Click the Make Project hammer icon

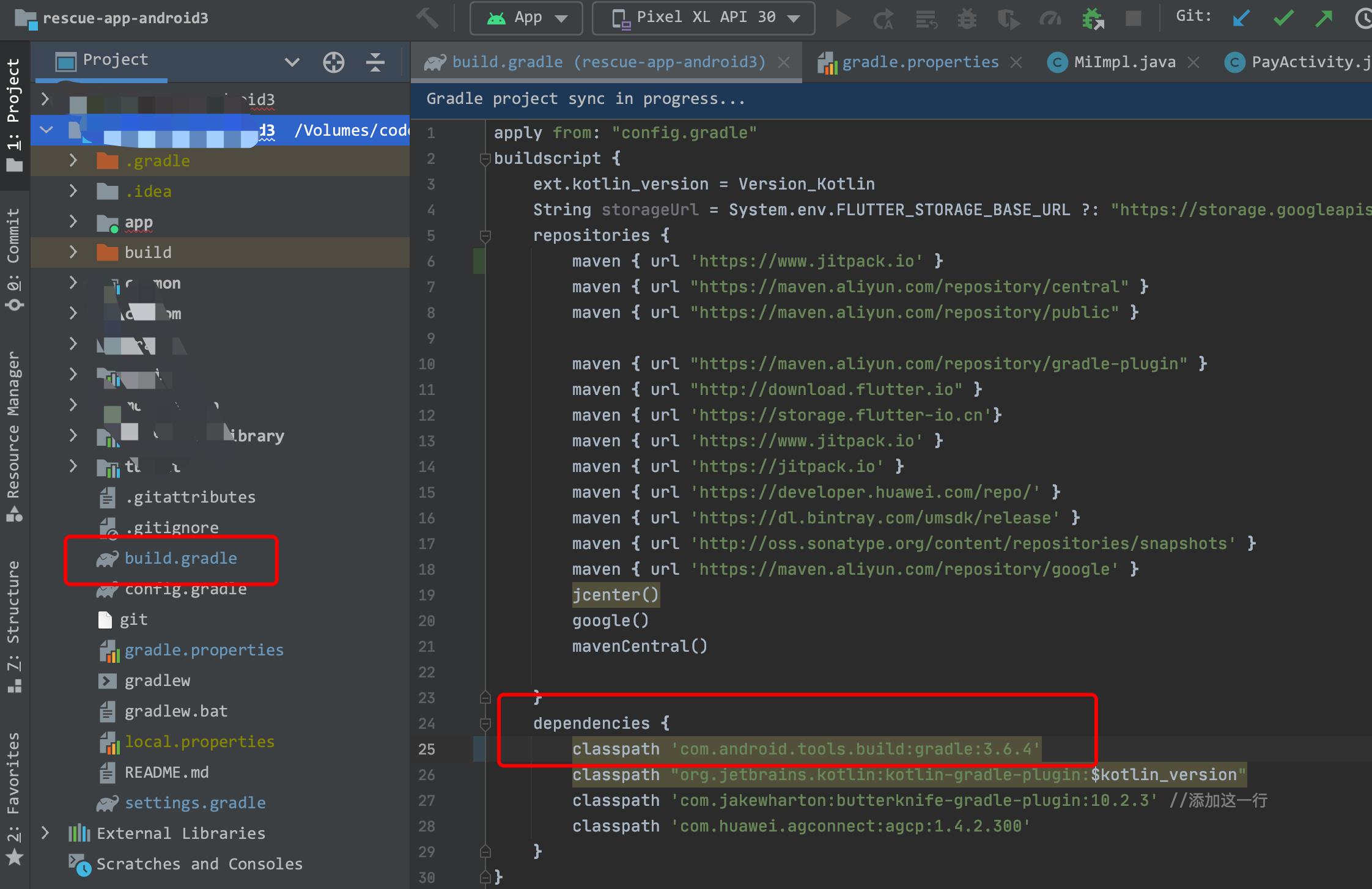tap(427, 18)
